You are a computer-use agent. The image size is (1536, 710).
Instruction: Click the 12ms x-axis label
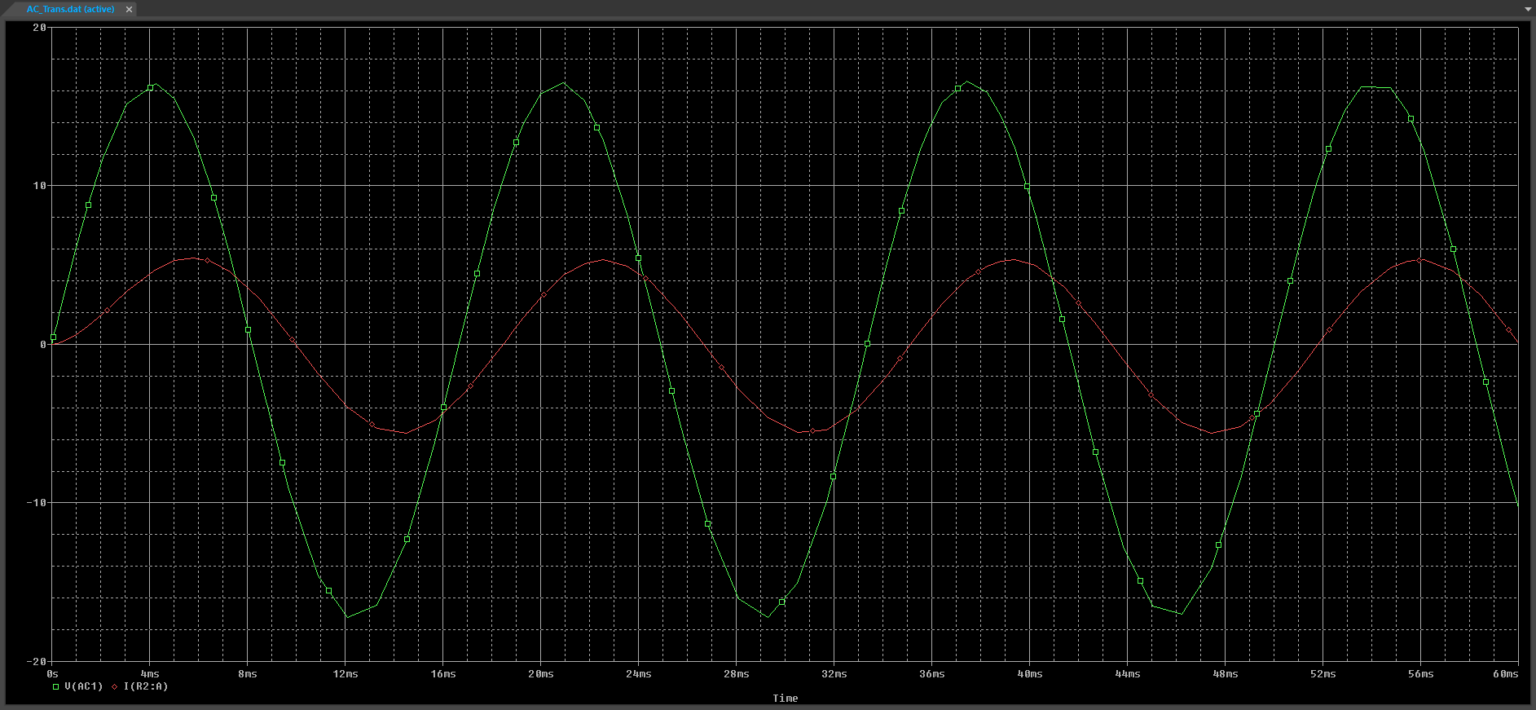pos(345,674)
